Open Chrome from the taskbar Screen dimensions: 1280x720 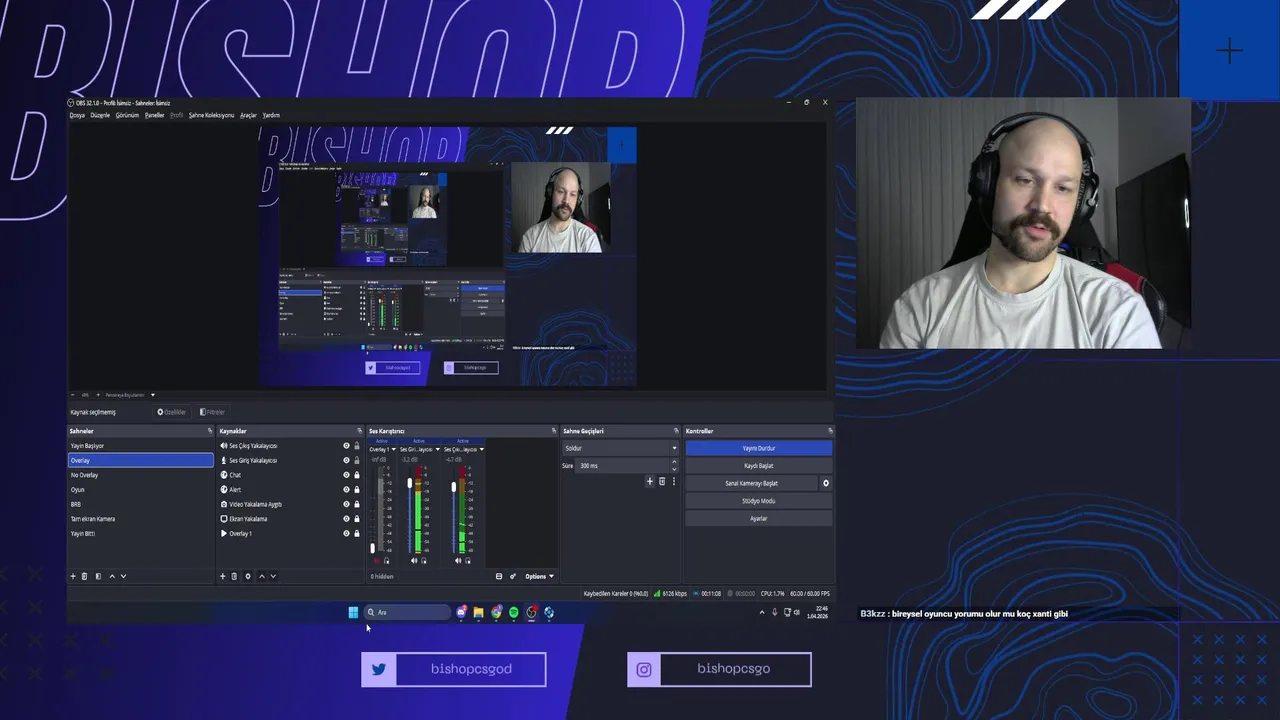click(496, 612)
